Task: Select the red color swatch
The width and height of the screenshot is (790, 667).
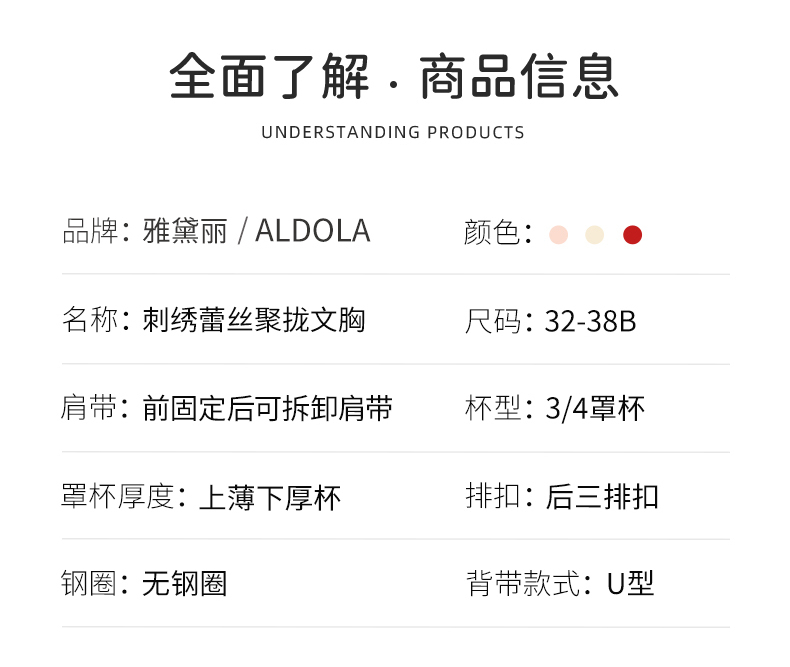Action: pos(632,235)
